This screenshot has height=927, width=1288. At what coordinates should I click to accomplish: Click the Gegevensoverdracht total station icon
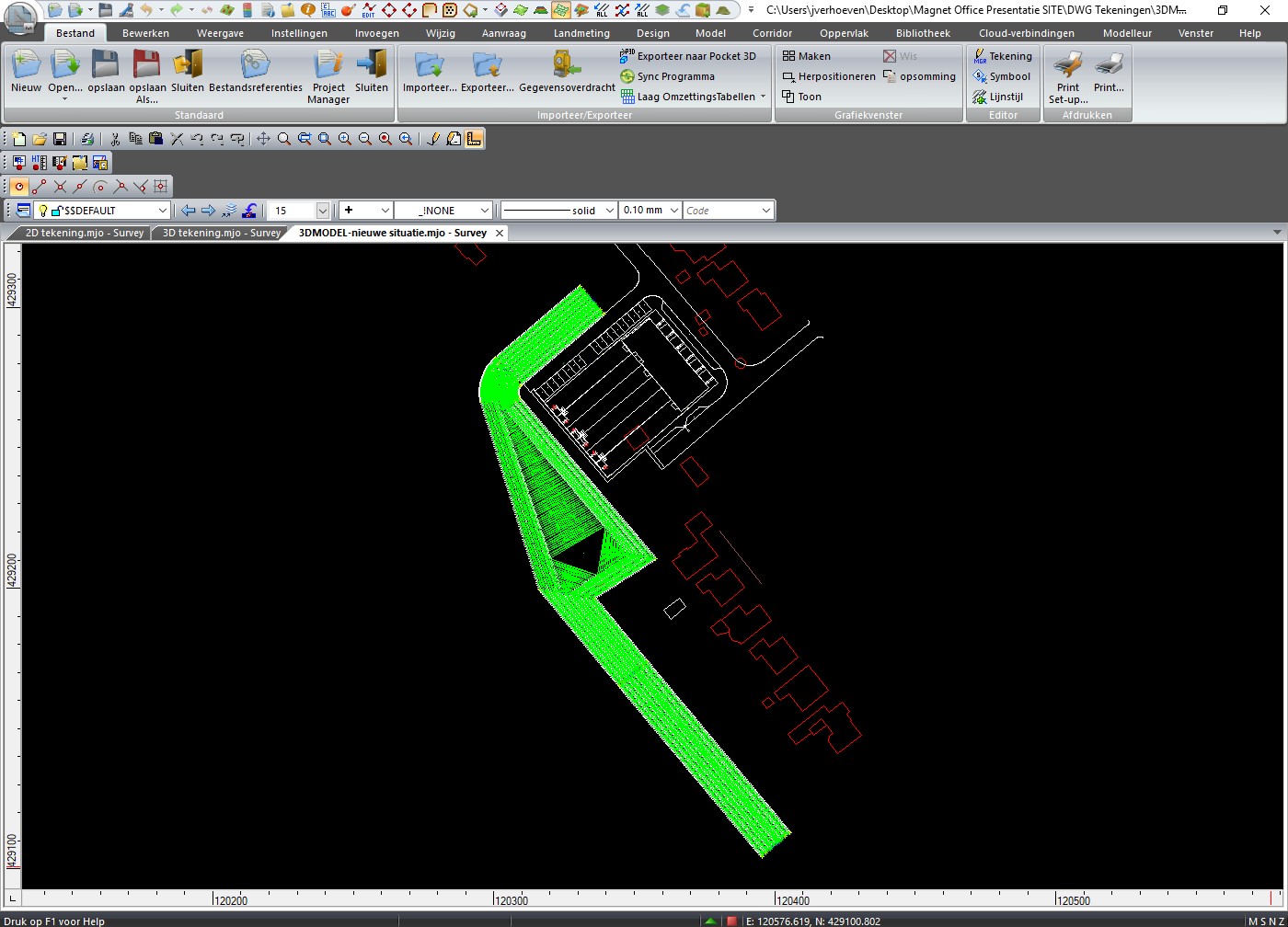tap(567, 64)
